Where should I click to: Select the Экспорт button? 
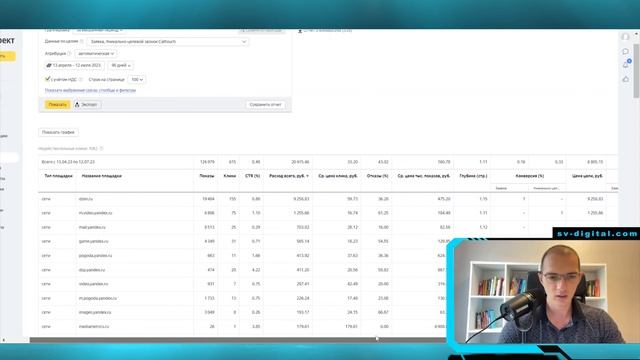click(x=87, y=105)
